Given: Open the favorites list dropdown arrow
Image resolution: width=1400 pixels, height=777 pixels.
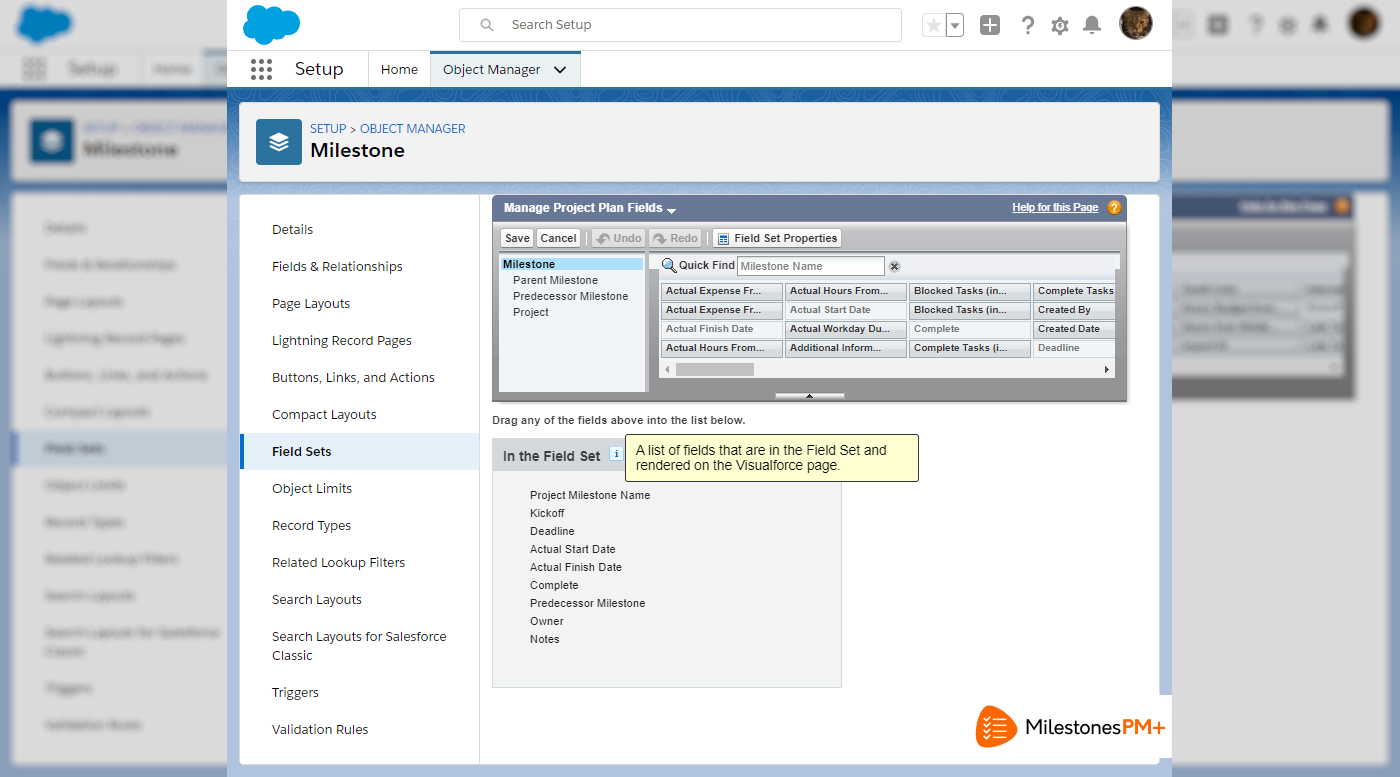Looking at the screenshot, I should click(955, 25).
